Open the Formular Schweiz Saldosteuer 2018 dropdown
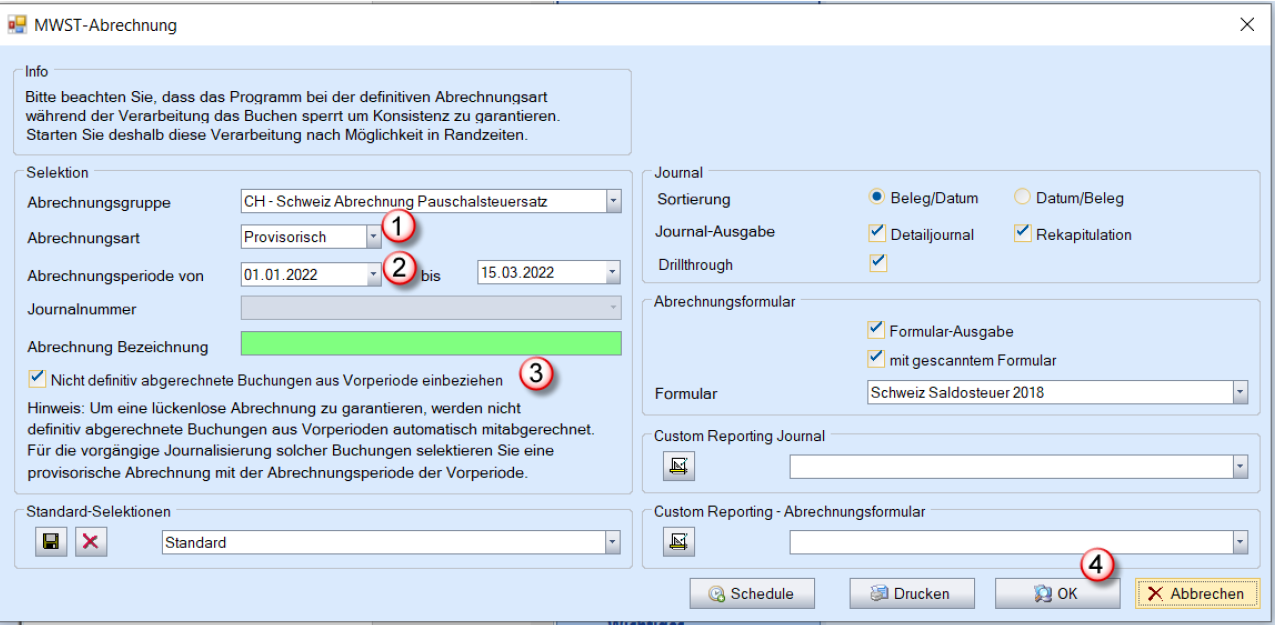The height and width of the screenshot is (625, 1275). 1241,393
